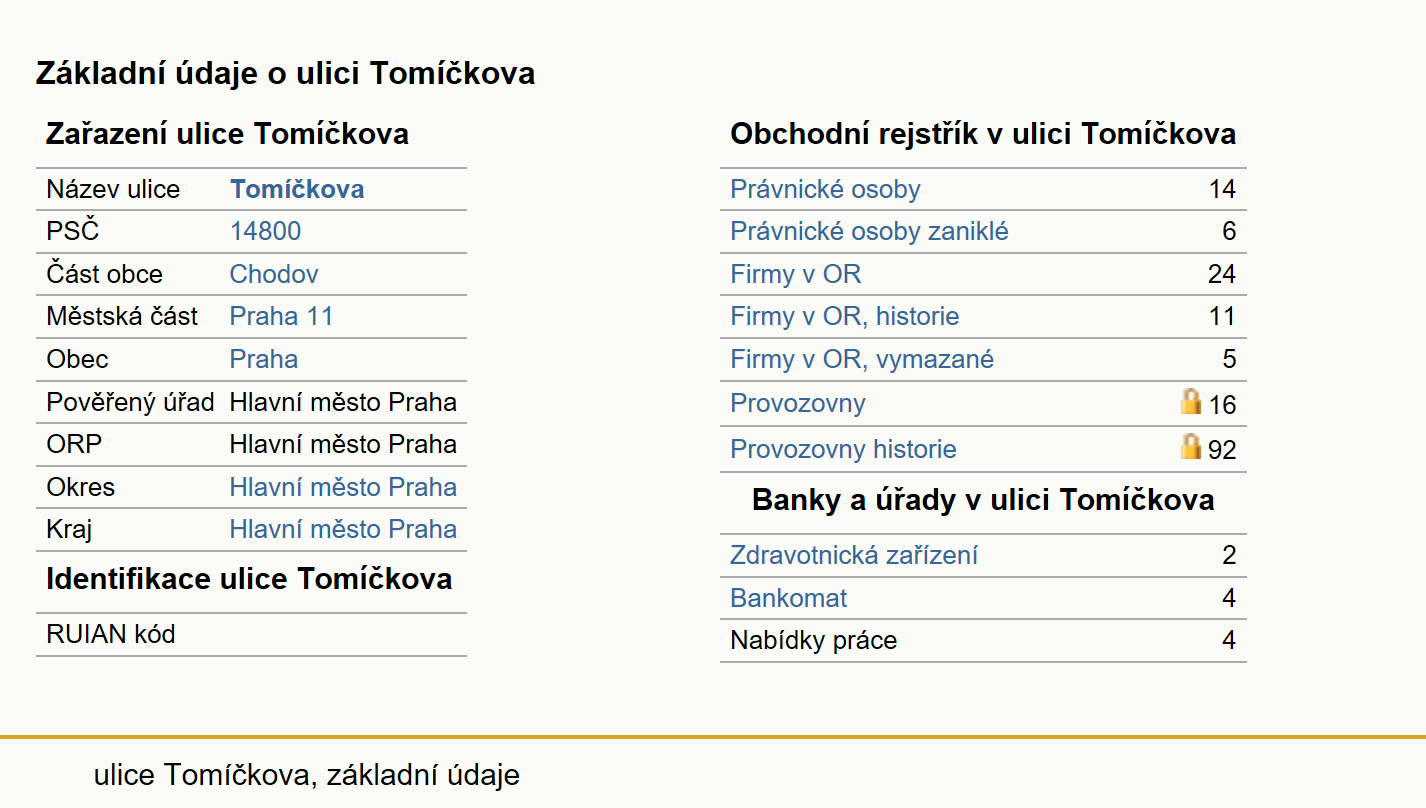Viewport: 1426px width, 808px height.
Task: Open Hlavní město Praha link in Okres row
Action: click(x=343, y=487)
